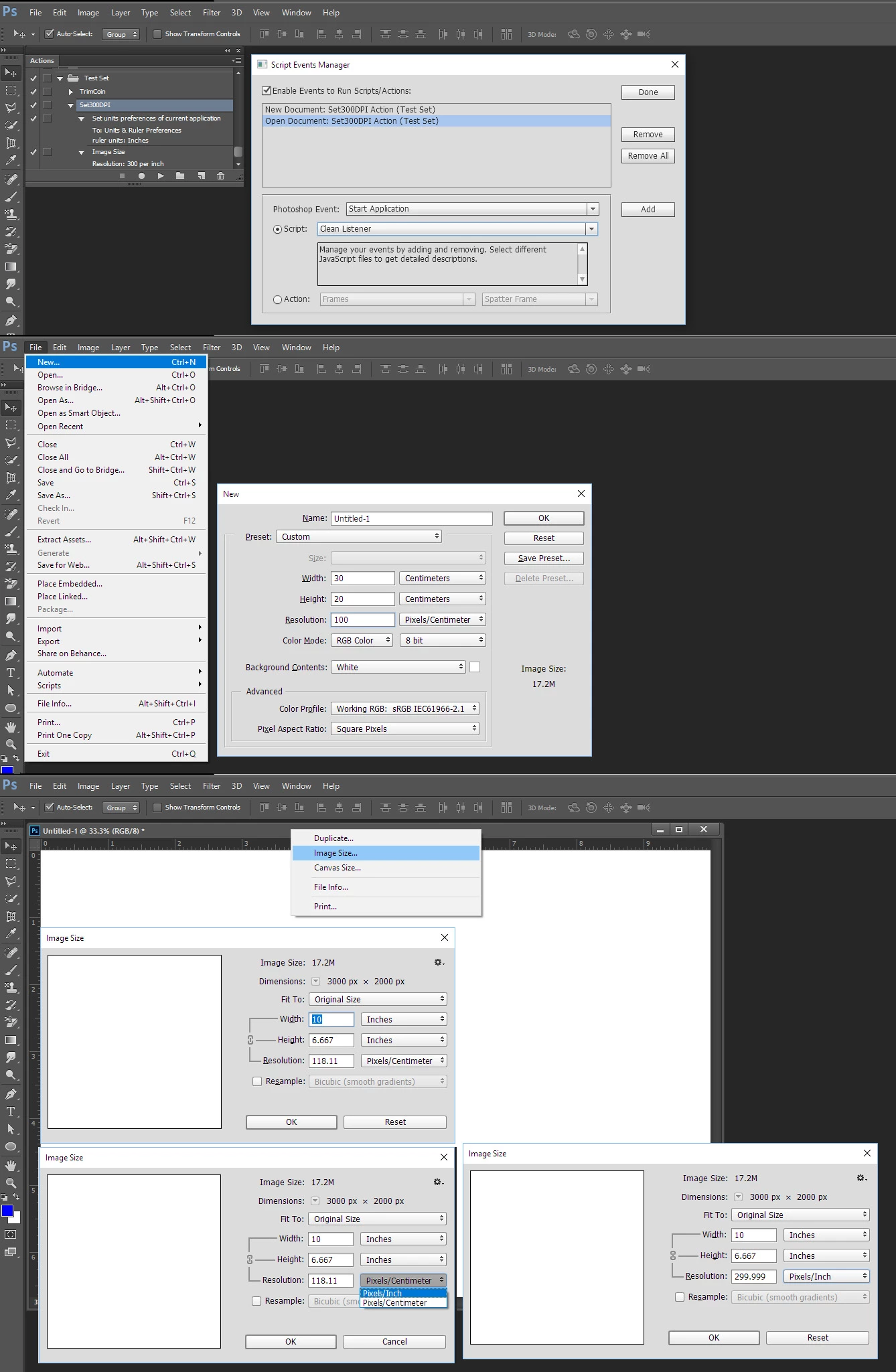
Task: Expand the TrimCoin action in the Actions panel
Action: 71,92
